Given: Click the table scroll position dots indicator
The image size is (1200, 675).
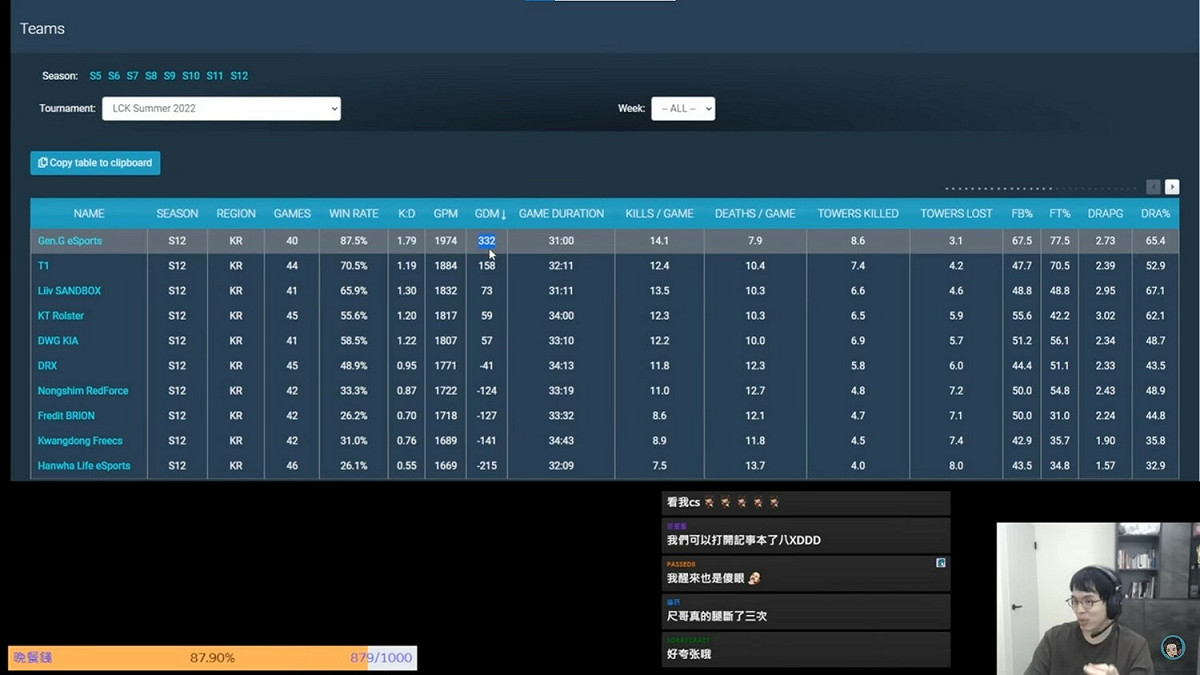Looking at the screenshot, I should pyautogui.click(x=1042, y=188).
